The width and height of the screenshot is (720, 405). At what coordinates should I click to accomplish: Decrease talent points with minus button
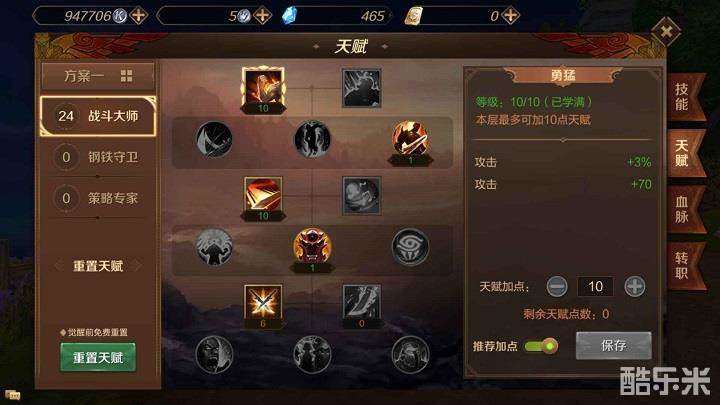pos(557,287)
